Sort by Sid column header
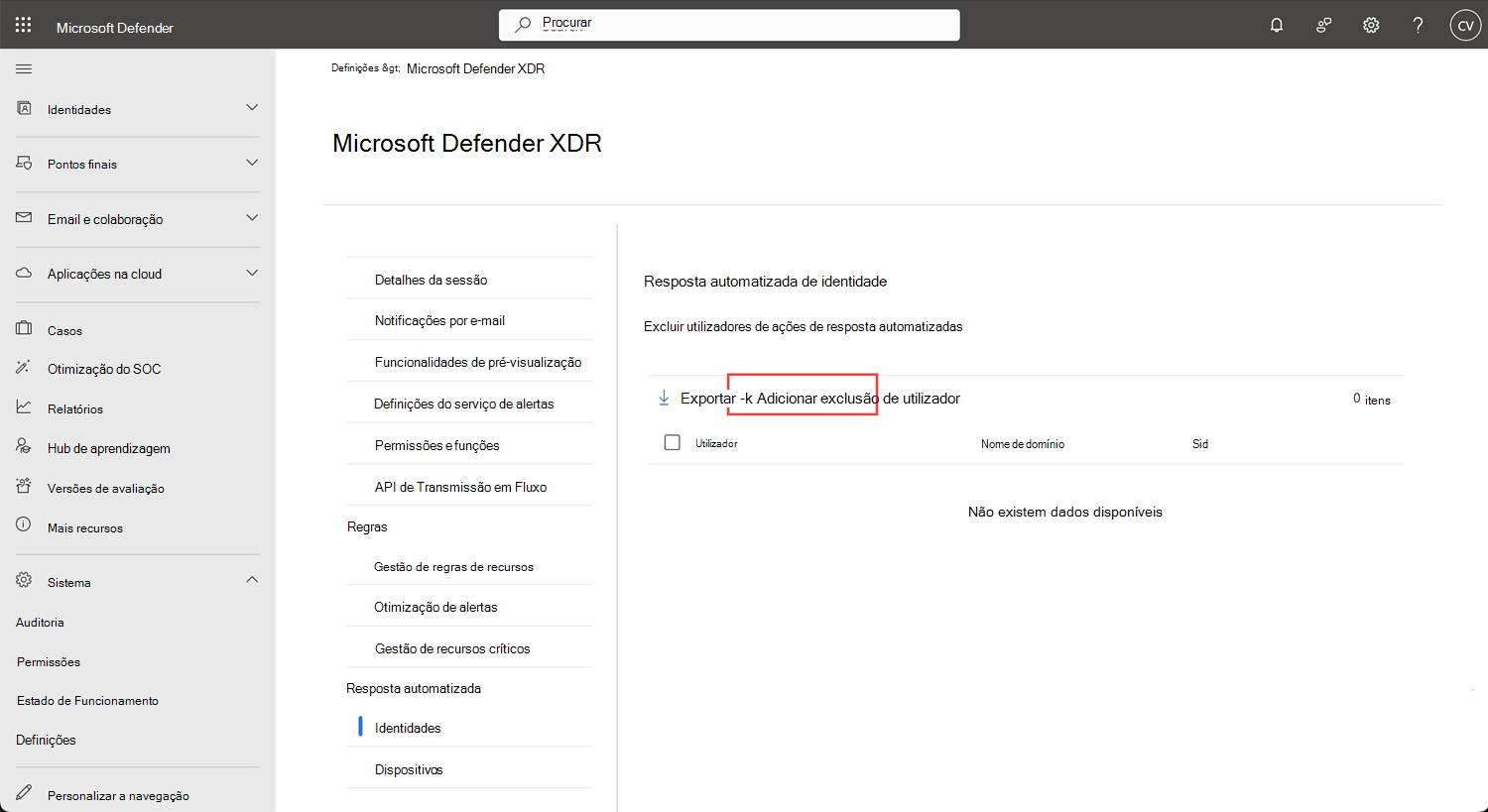Viewport: 1488px width, 812px height. 1200,444
